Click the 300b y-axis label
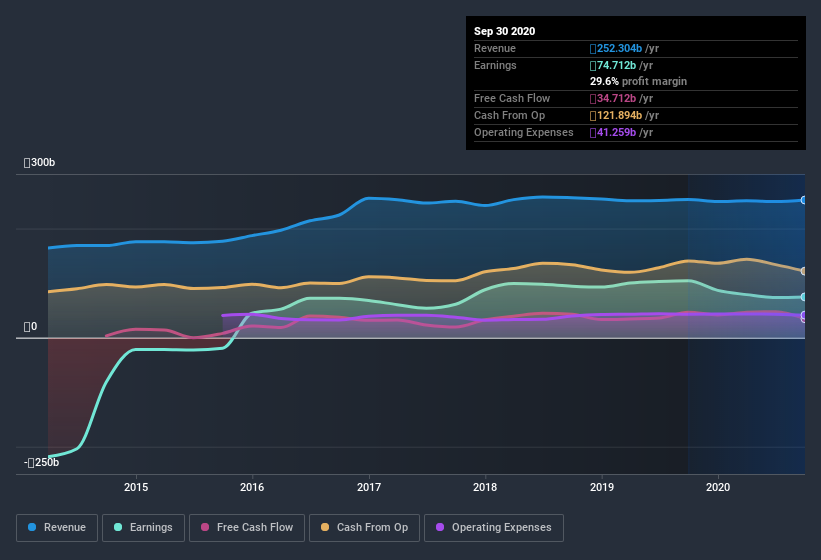Viewport: 821px width, 560px height. (39, 163)
